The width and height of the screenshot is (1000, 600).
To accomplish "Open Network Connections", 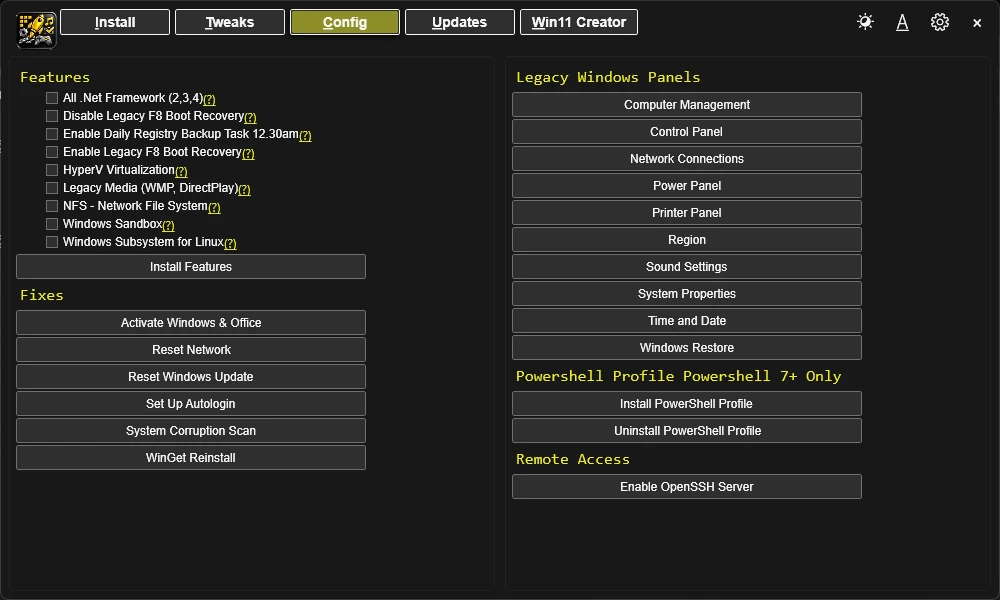I will click(x=687, y=159).
